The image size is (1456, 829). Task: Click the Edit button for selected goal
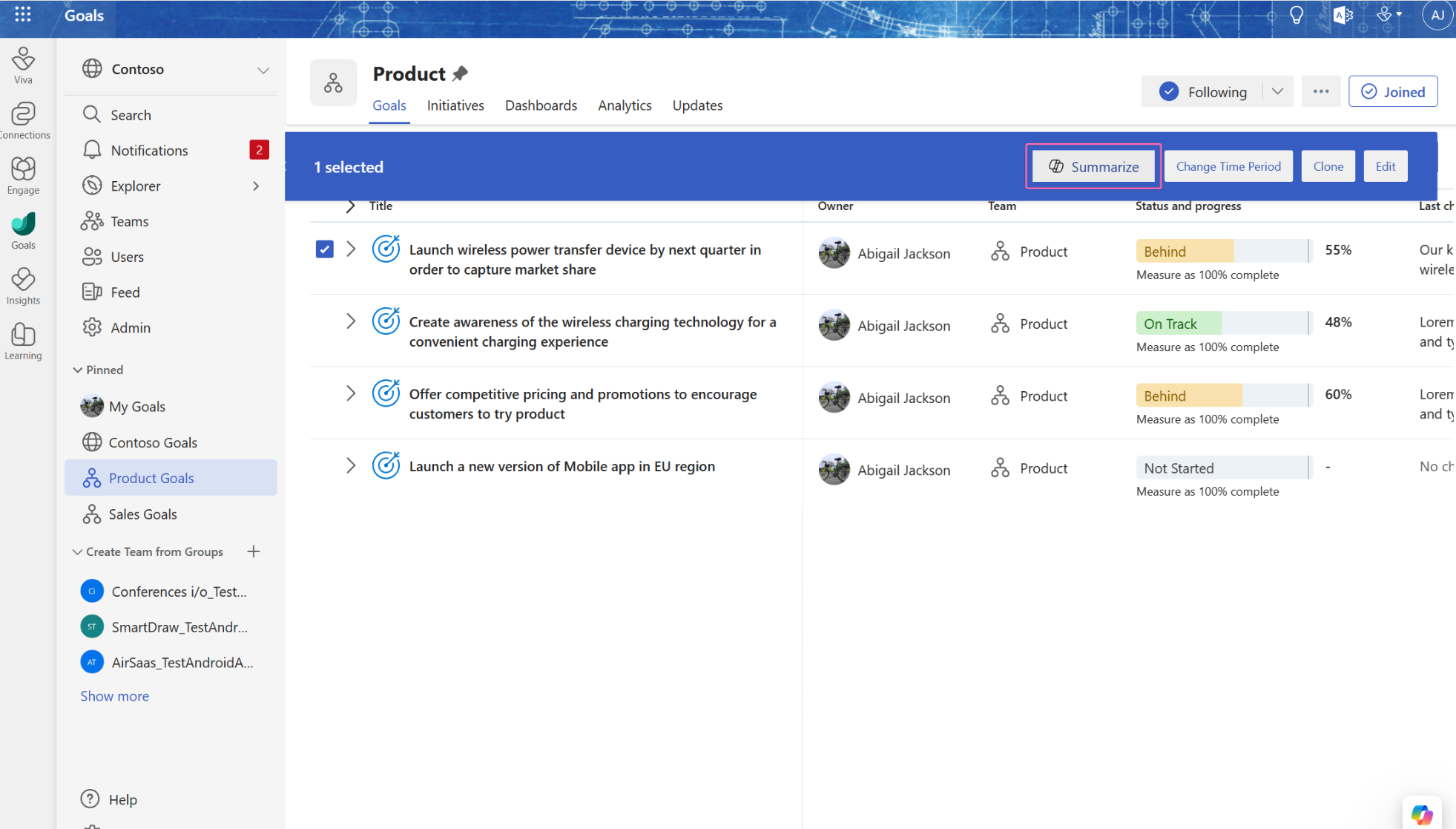point(1385,166)
